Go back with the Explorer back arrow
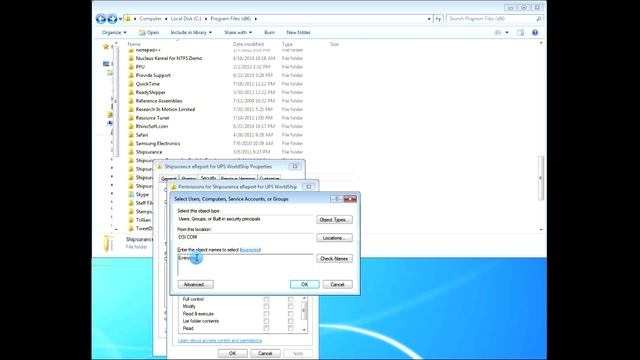 pos(101,18)
